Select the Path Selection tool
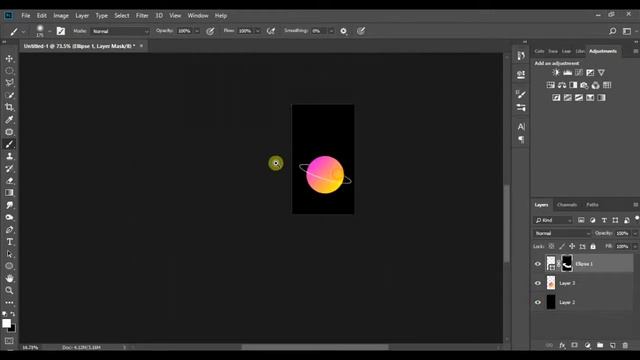The width and height of the screenshot is (640, 360). point(9,254)
